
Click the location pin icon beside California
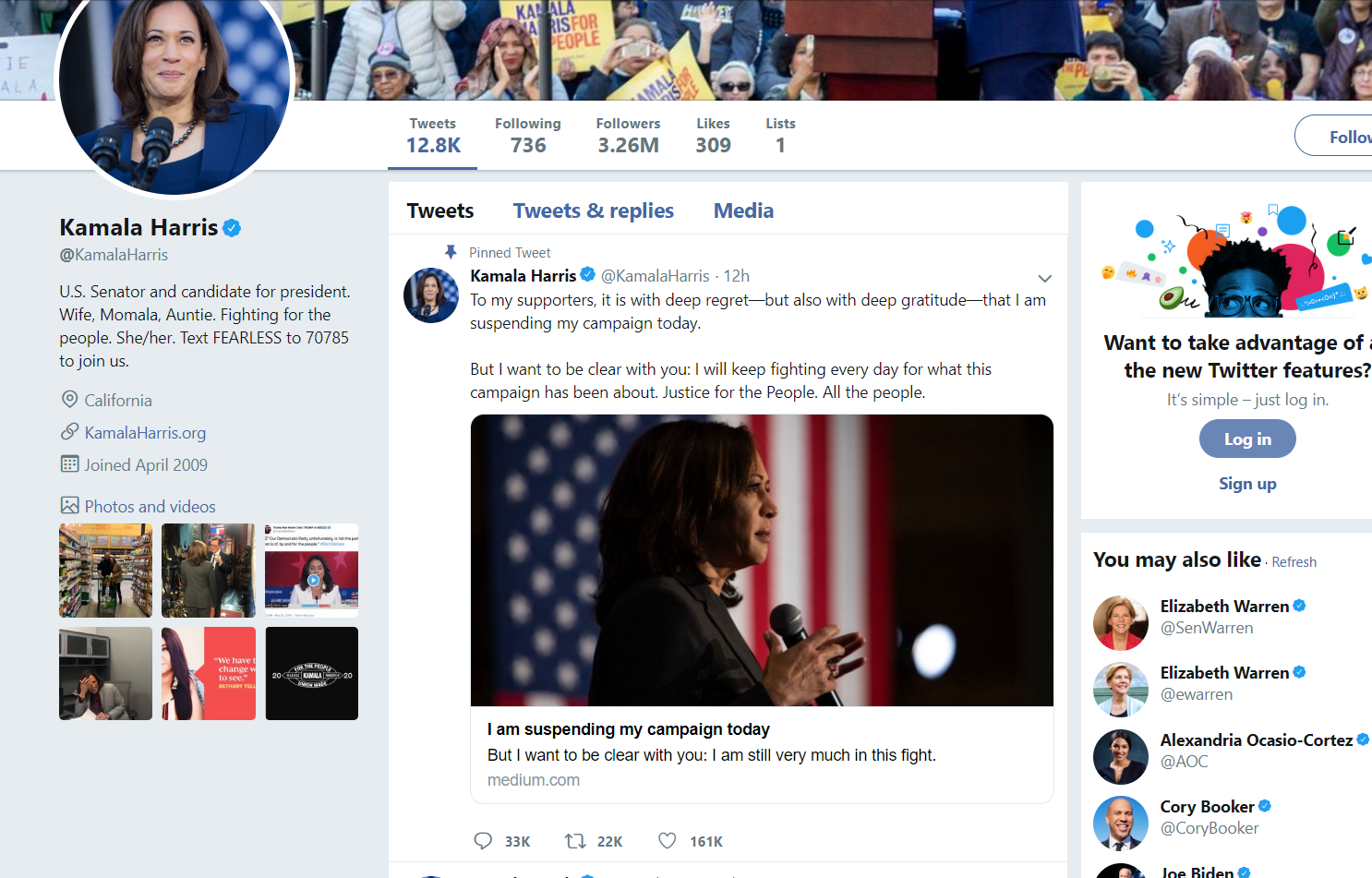pos(69,399)
